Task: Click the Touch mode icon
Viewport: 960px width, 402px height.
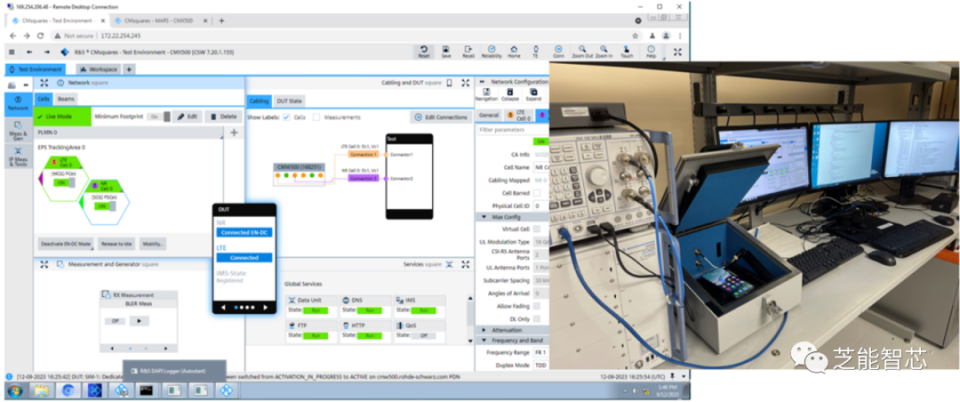Action: [627, 52]
